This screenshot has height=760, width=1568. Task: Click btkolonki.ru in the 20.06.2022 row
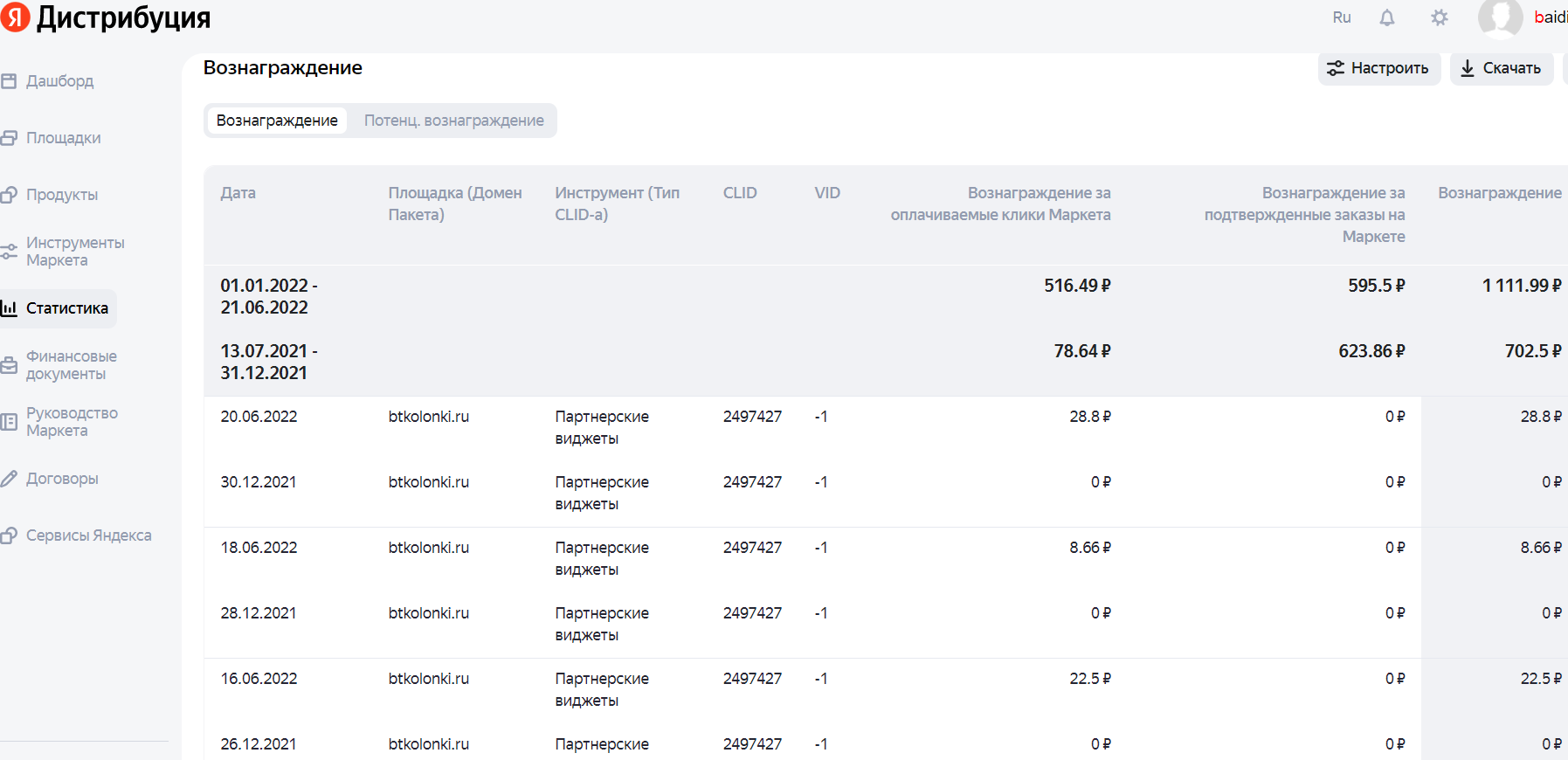click(x=429, y=417)
